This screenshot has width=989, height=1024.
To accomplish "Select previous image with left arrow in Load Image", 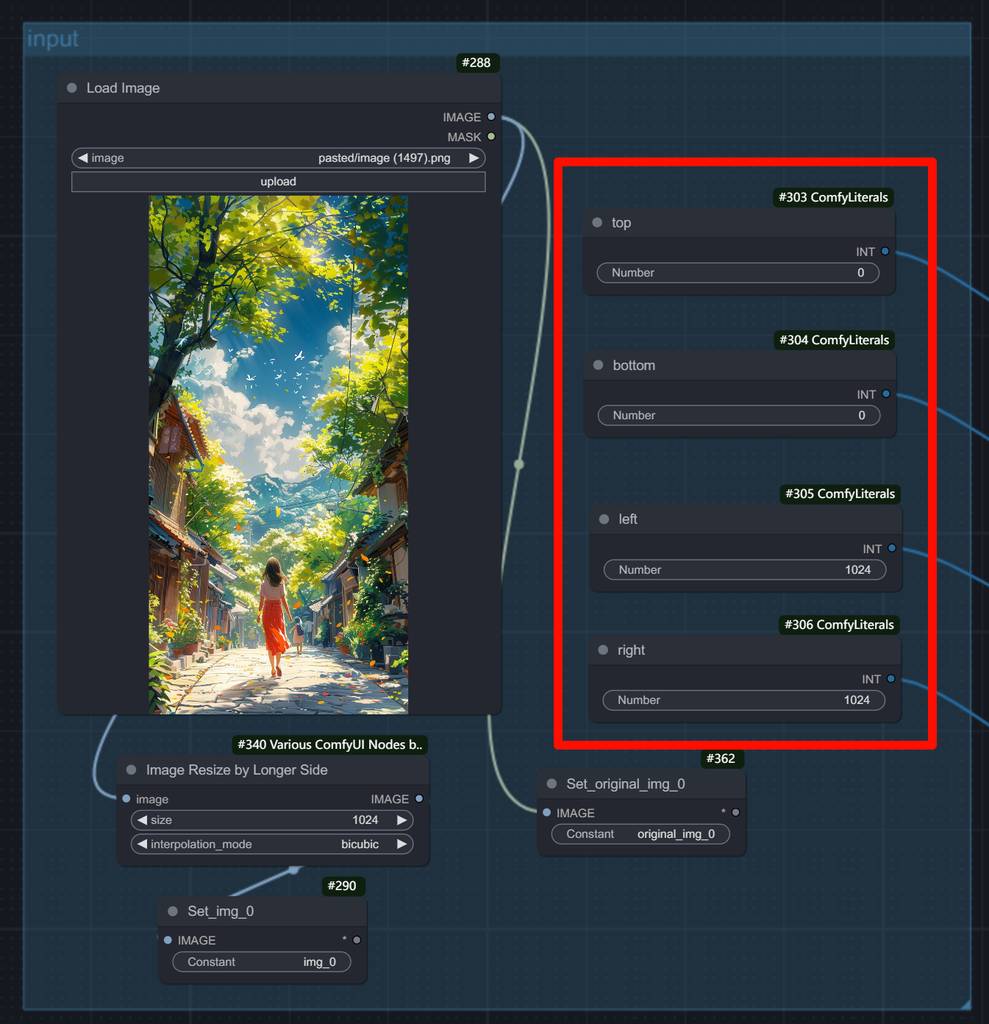I will point(83,158).
